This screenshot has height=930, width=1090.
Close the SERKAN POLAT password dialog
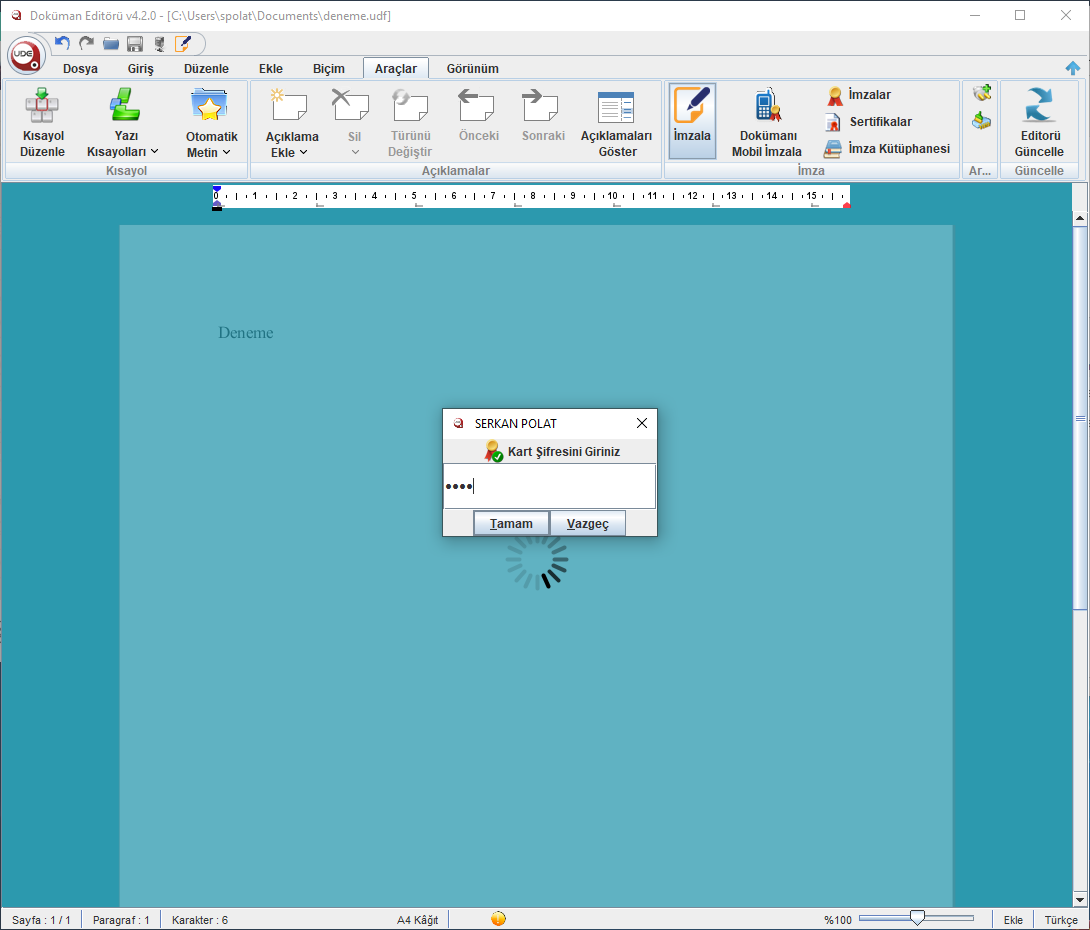coord(642,423)
